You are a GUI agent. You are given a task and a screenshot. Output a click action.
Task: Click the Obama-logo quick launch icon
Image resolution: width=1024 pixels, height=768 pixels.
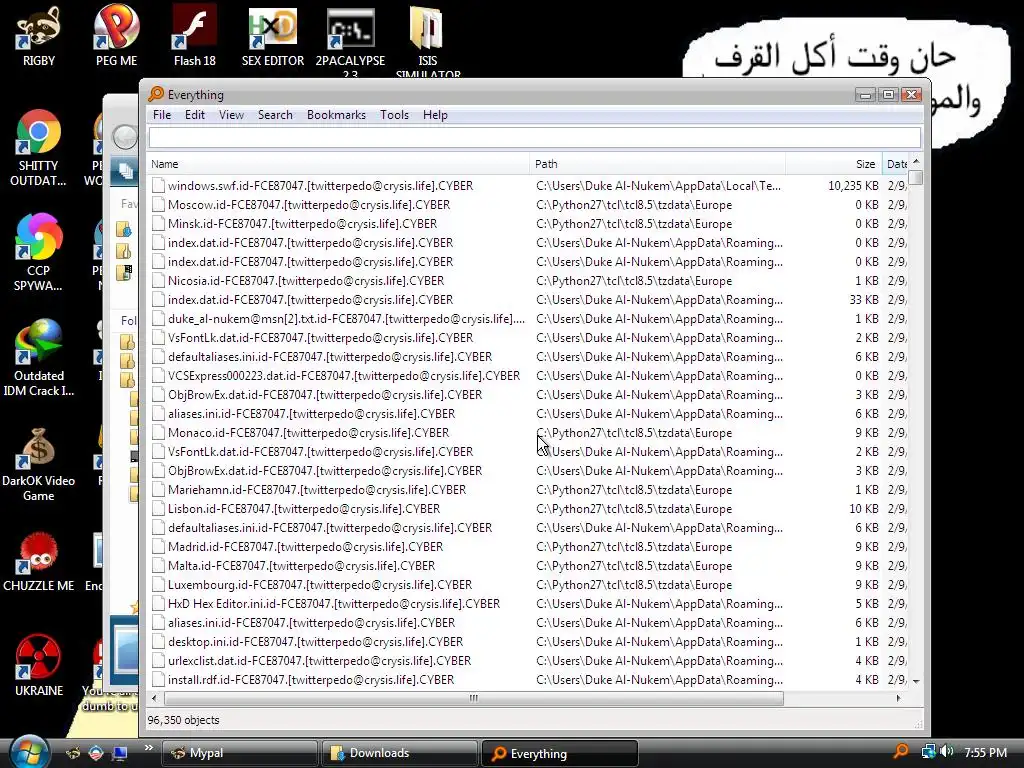95,753
